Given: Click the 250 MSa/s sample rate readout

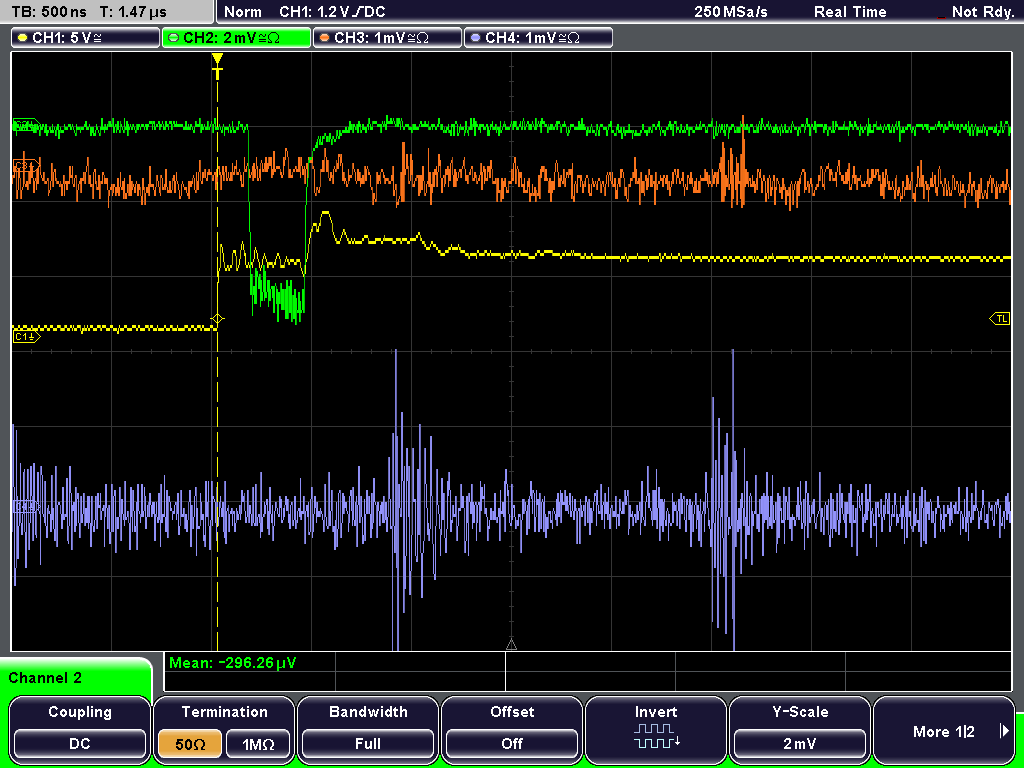Looking at the screenshot, I should [x=731, y=12].
